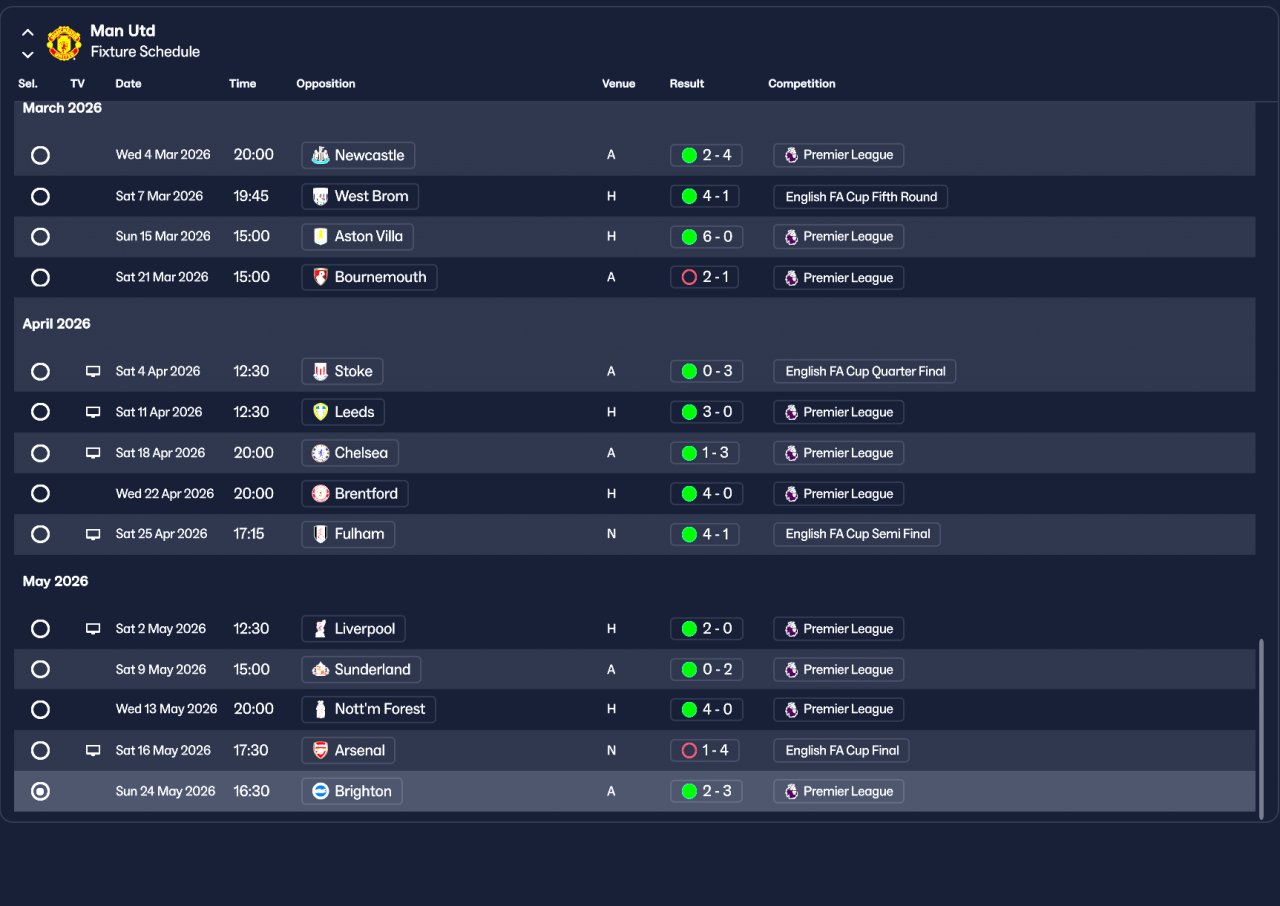Select the Nott'm Forest fixture radio button
The image size is (1280, 906).
click(x=40, y=709)
